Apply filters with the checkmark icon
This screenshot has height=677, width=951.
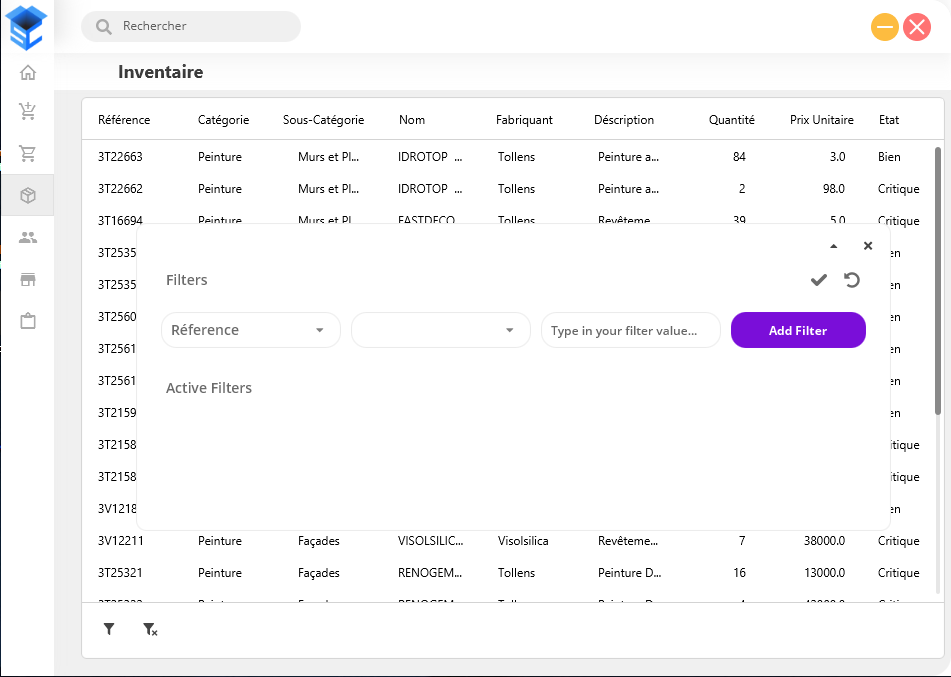[818, 280]
